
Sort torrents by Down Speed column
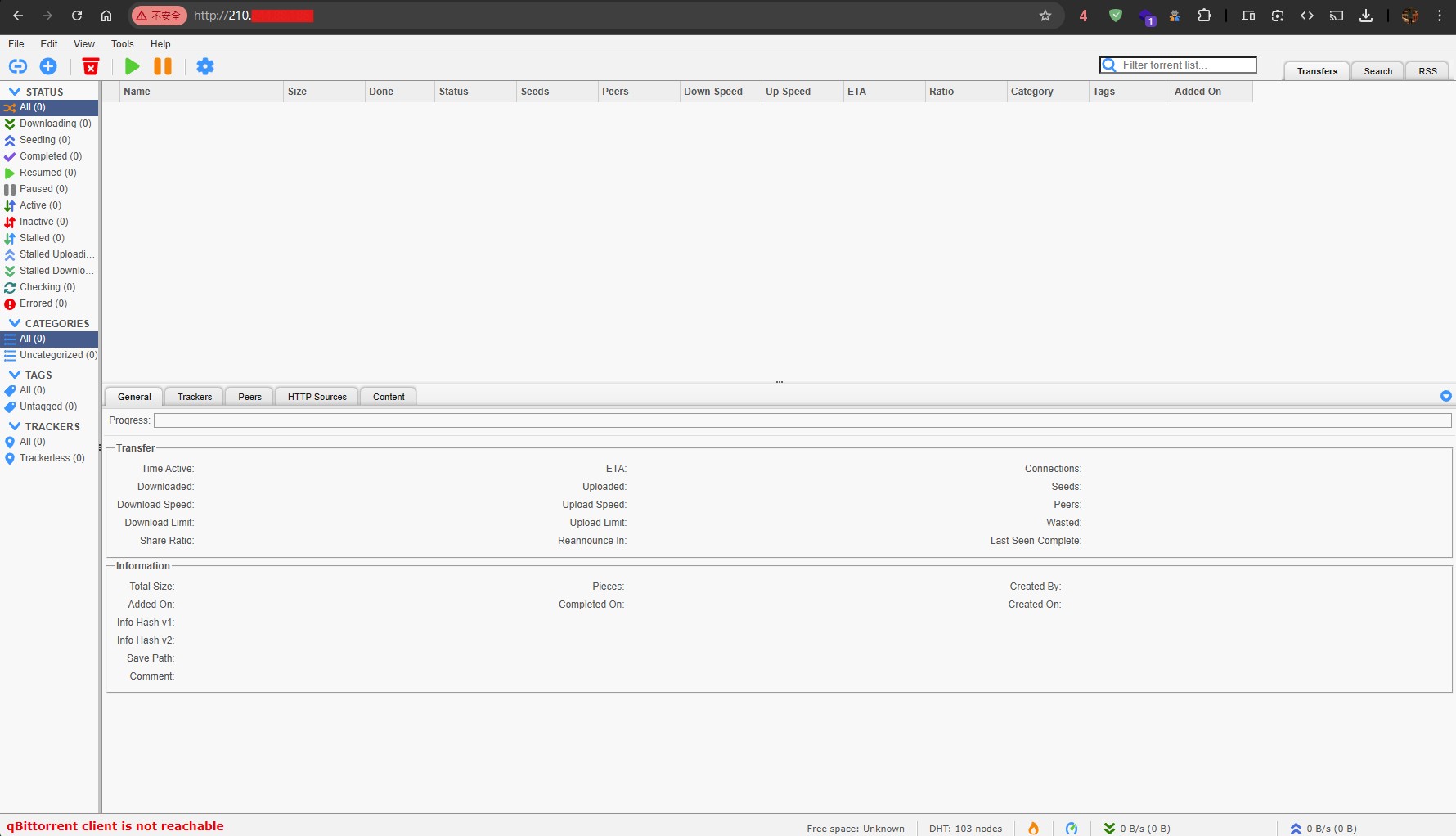(720, 92)
